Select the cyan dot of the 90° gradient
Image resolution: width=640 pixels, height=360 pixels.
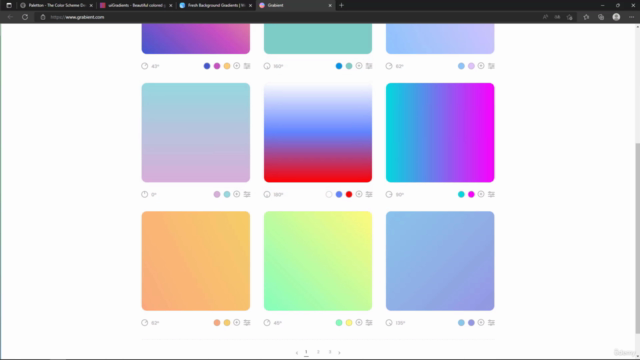tap(461, 194)
